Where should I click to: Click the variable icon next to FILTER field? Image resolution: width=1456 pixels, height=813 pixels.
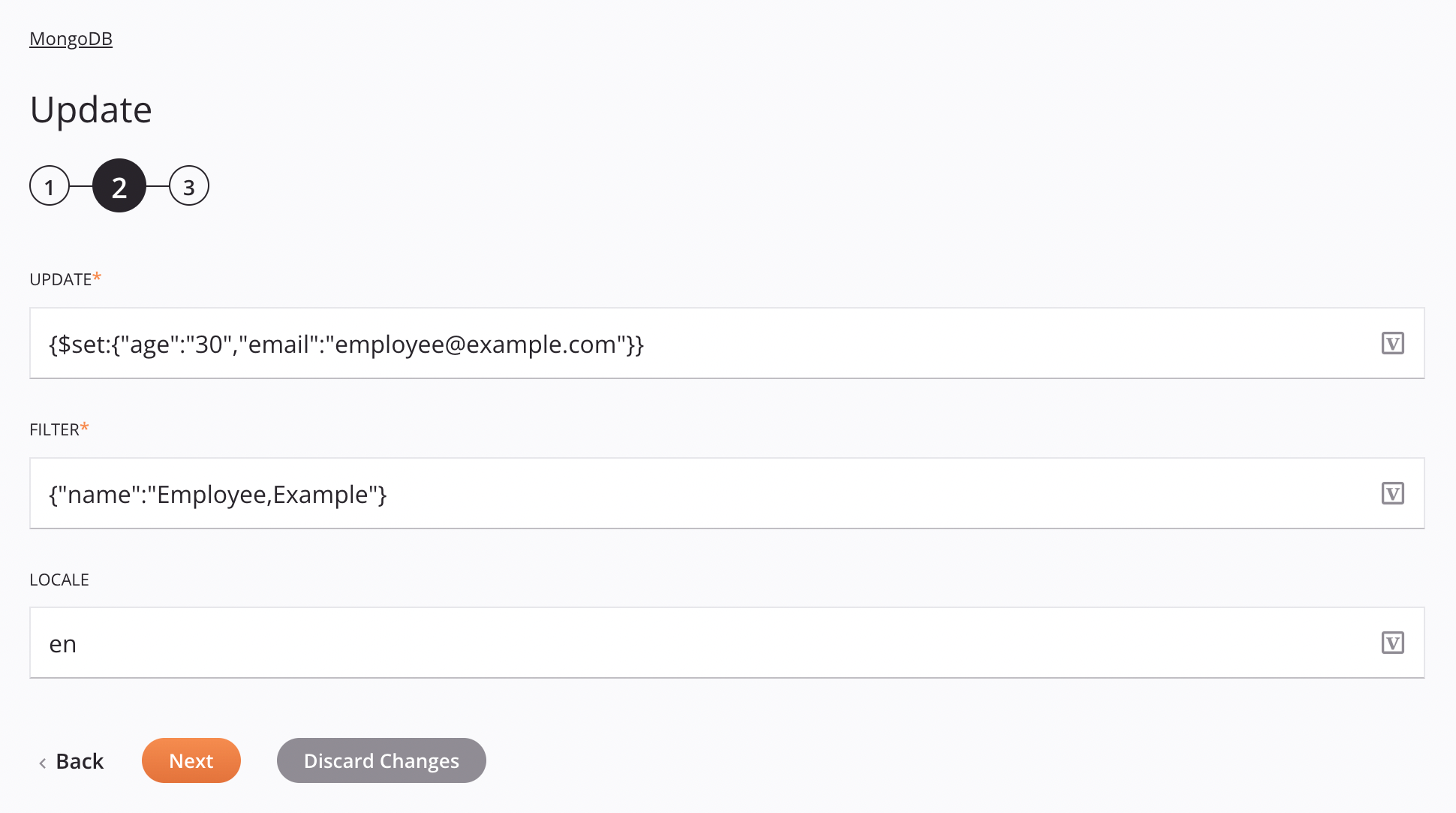[x=1392, y=494]
